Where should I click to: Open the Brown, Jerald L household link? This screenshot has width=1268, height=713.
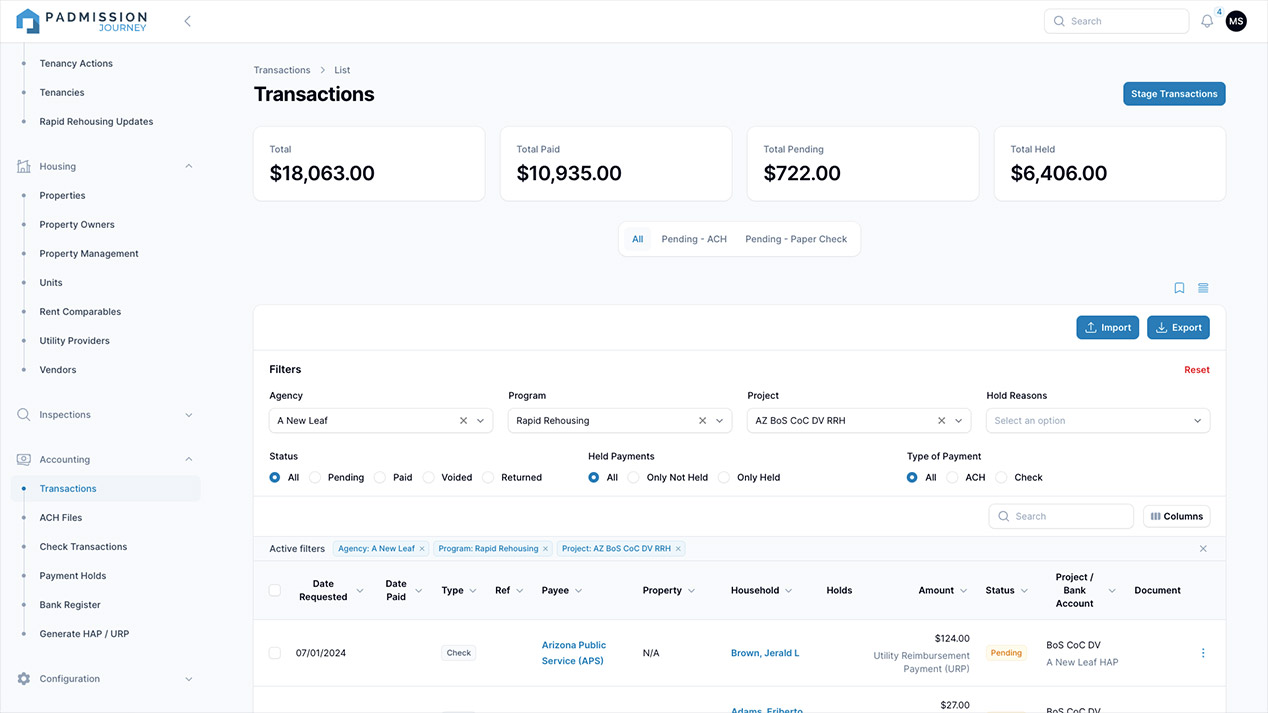pyautogui.click(x=765, y=653)
